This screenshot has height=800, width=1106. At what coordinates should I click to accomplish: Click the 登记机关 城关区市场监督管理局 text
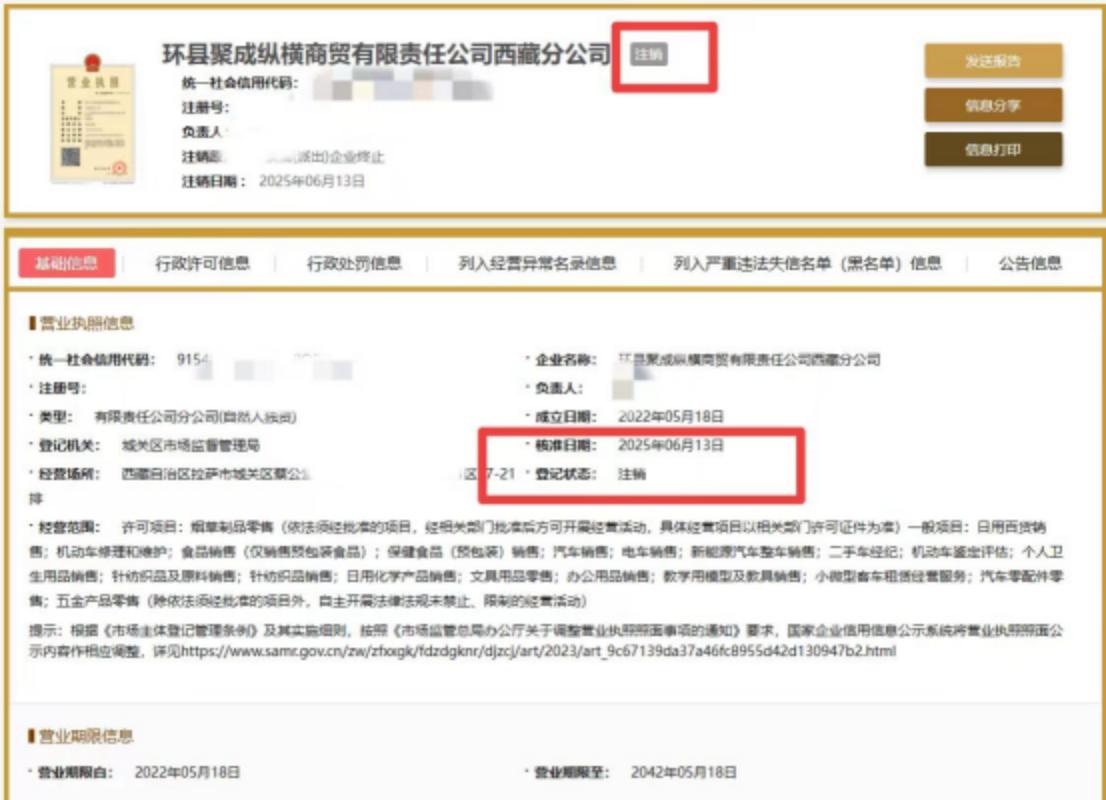(184, 445)
